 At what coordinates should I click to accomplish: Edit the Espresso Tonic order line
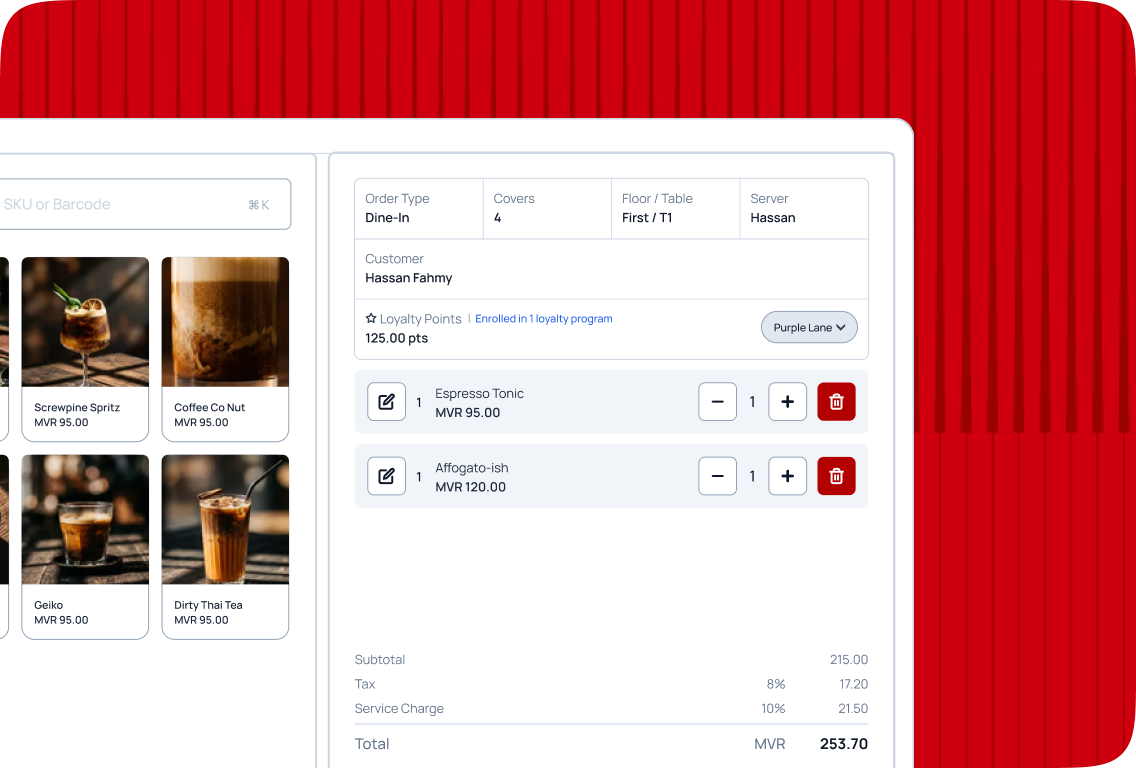(386, 401)
